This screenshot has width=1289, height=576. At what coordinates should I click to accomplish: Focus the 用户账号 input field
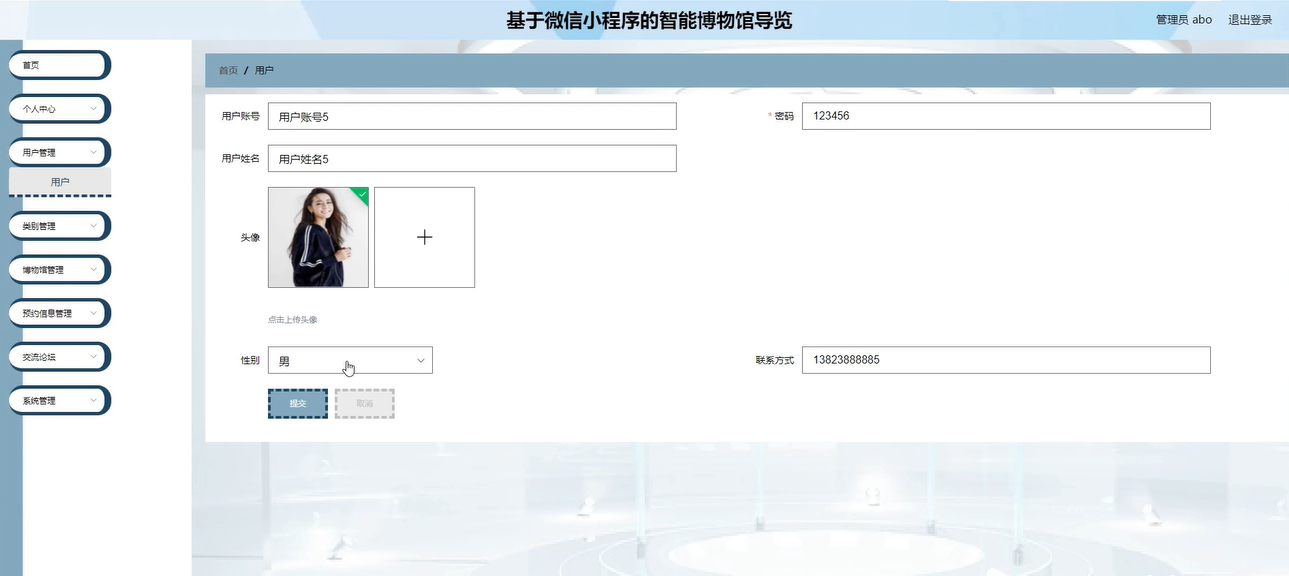[472, 116]
